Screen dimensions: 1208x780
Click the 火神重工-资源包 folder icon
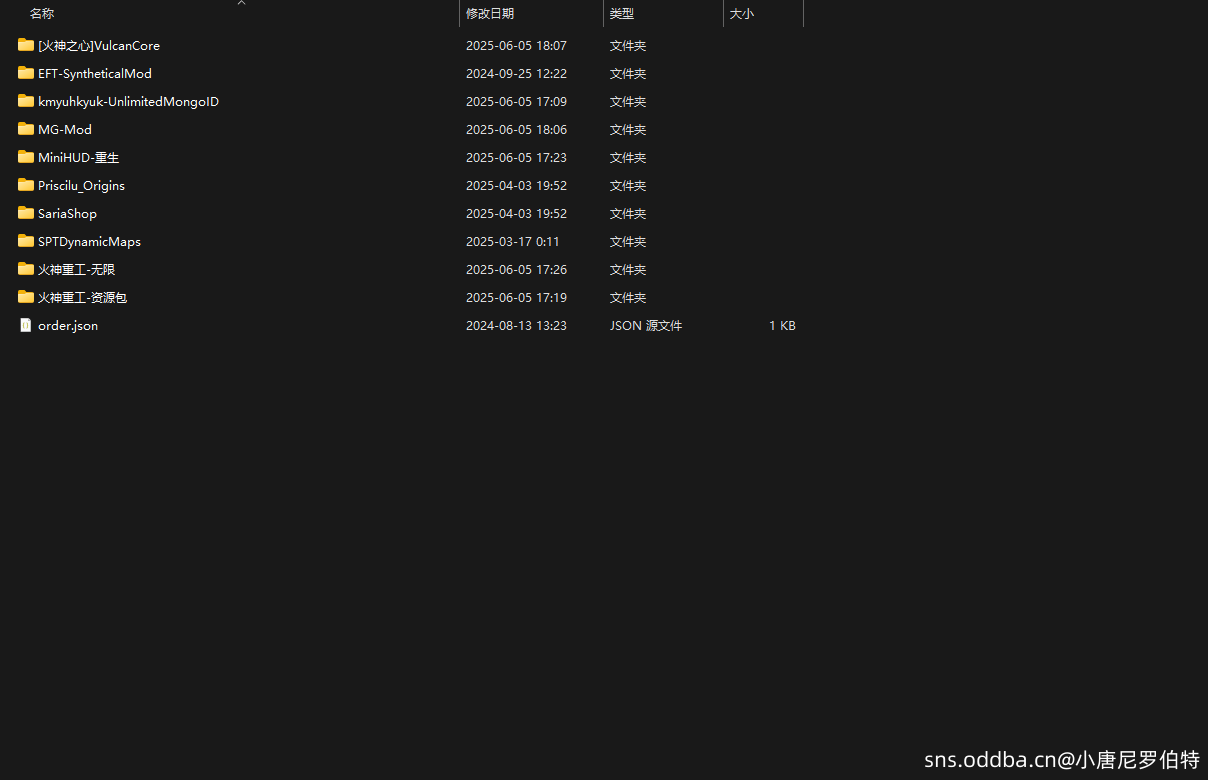26,297
